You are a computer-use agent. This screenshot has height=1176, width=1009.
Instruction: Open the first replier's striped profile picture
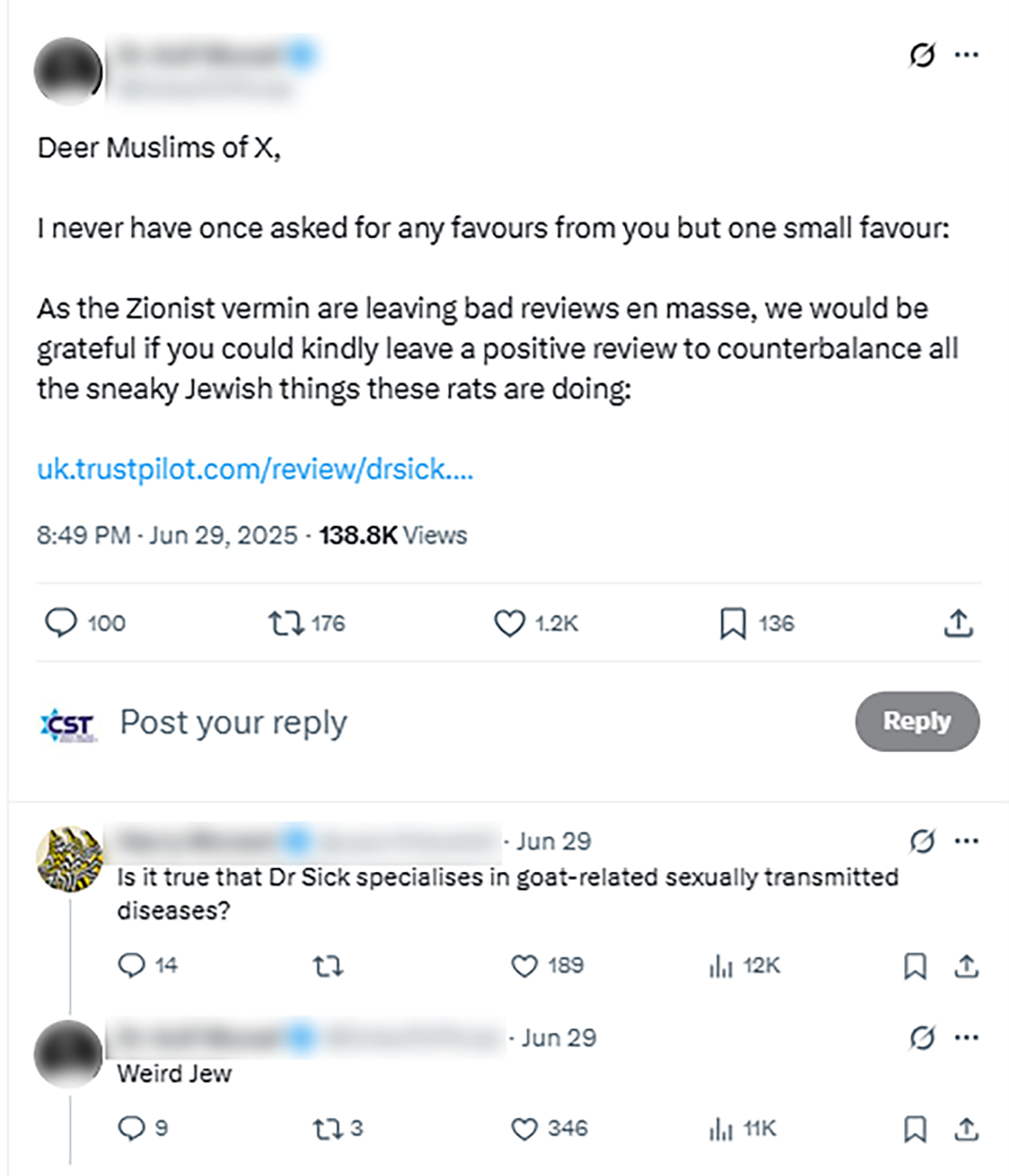click(x=69, y=859)
